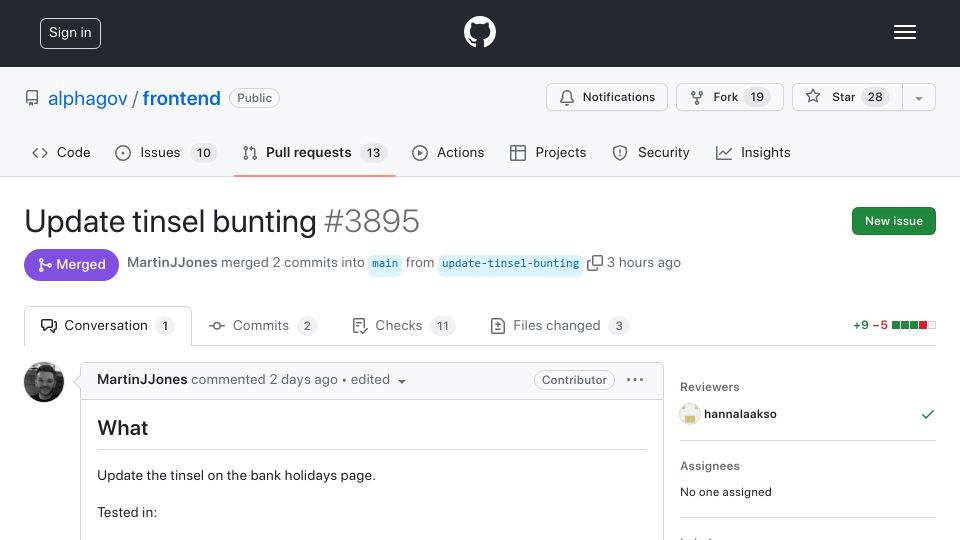Click the repository book icon
Image resolution: width=960 pixels, height=540 pixels.
(x=32, y=98)
